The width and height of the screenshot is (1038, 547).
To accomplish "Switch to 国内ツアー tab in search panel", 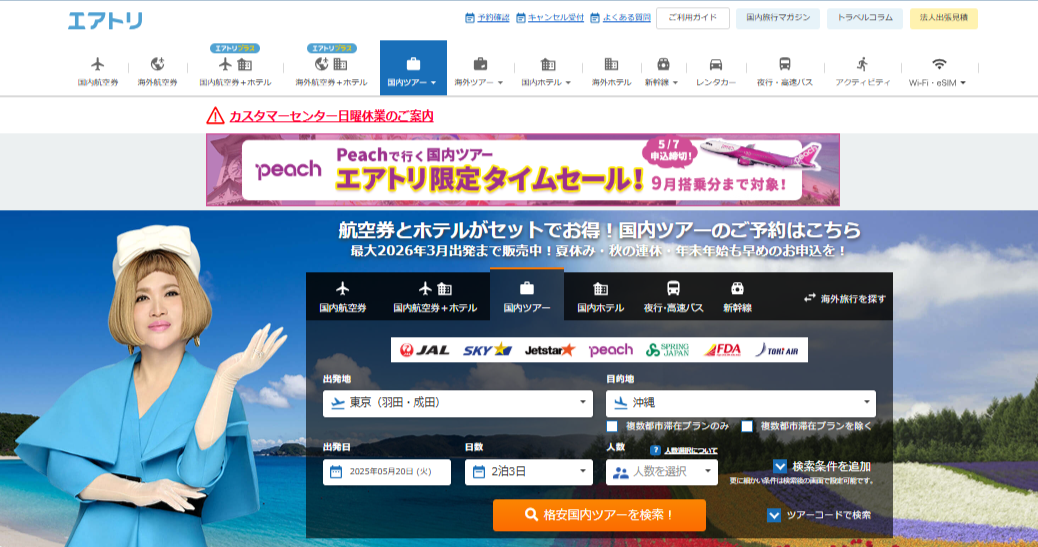I will (527, 295).
